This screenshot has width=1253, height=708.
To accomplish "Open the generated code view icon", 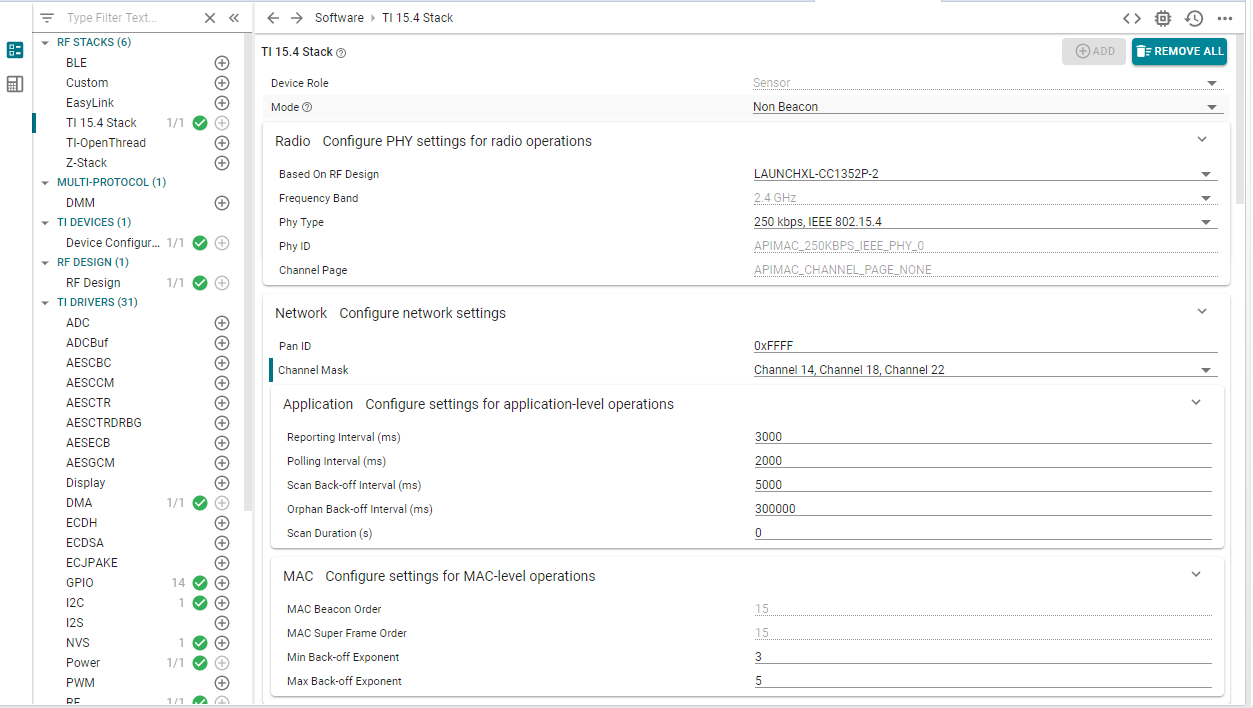I will [x=1131, y=18].
